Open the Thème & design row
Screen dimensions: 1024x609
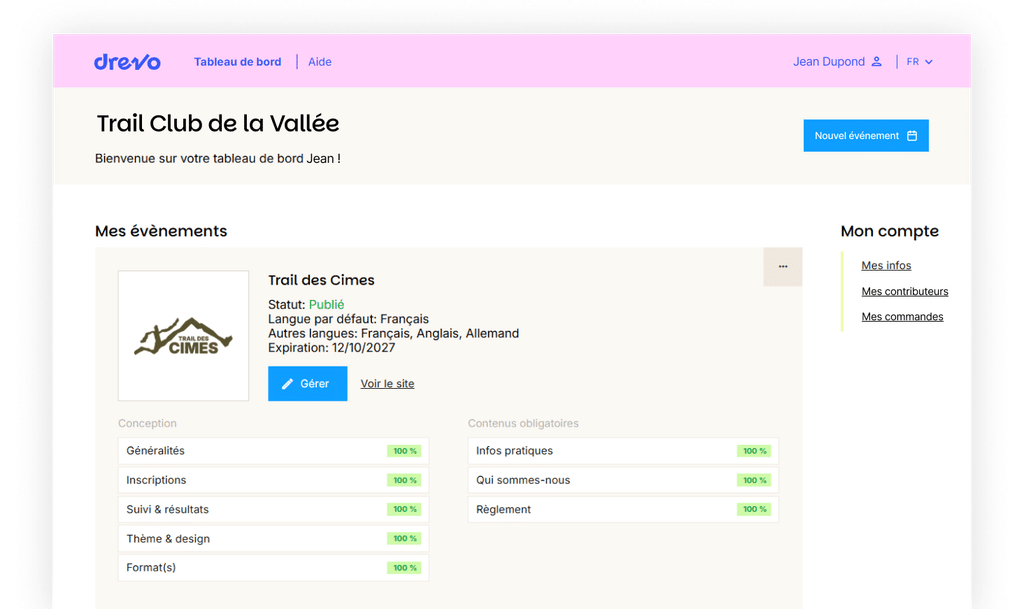274,539
